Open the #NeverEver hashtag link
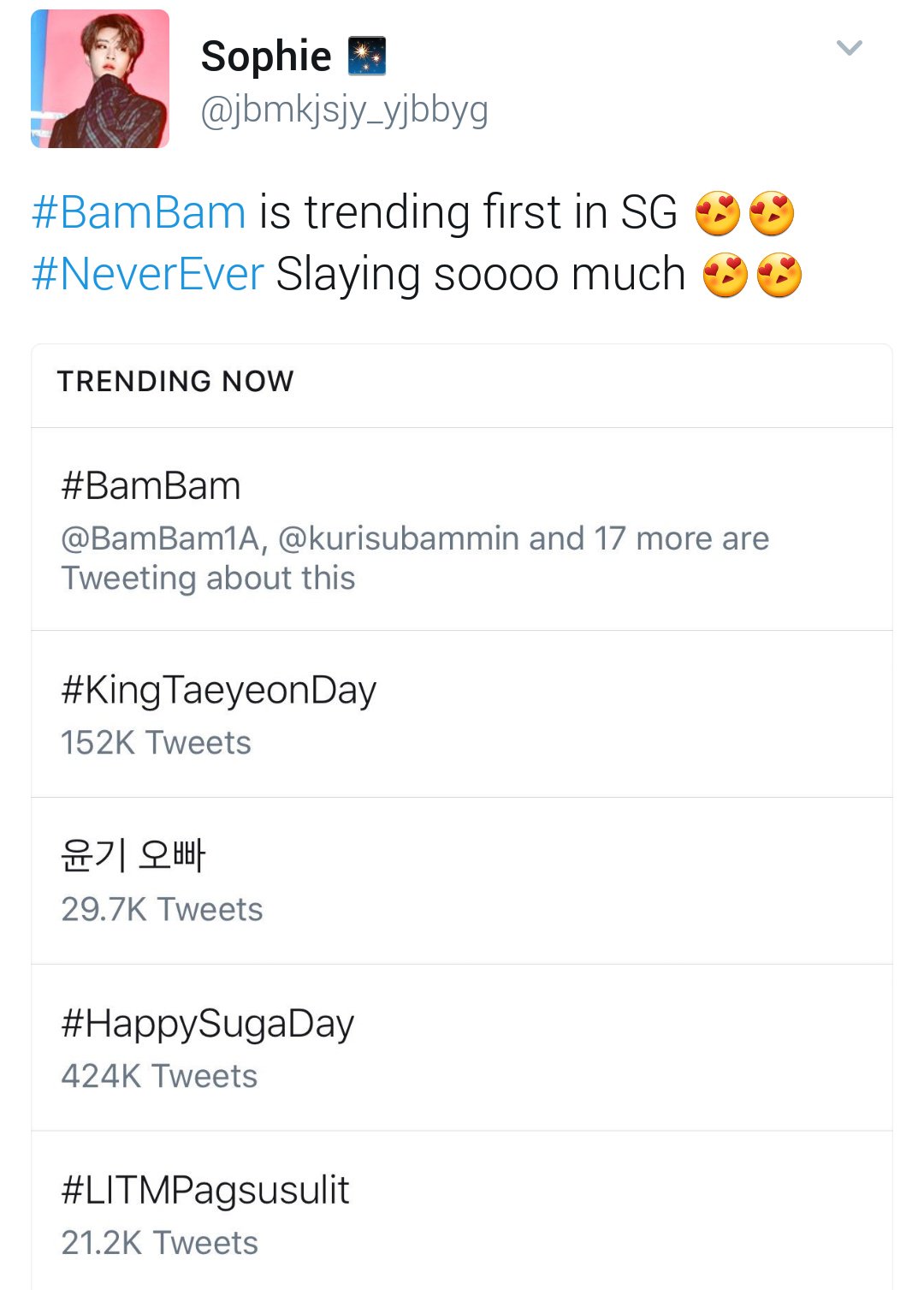The height and width of the screenshot is (1290, 924). pyautogui.click(x=148, y=275)
